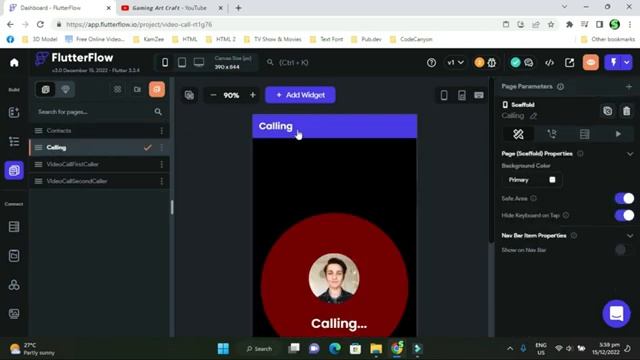Image resolution: width=640 pixels, height=360 pixels.
Task: Collapse Page (Scaffold) Properties section
Action: 630,154
